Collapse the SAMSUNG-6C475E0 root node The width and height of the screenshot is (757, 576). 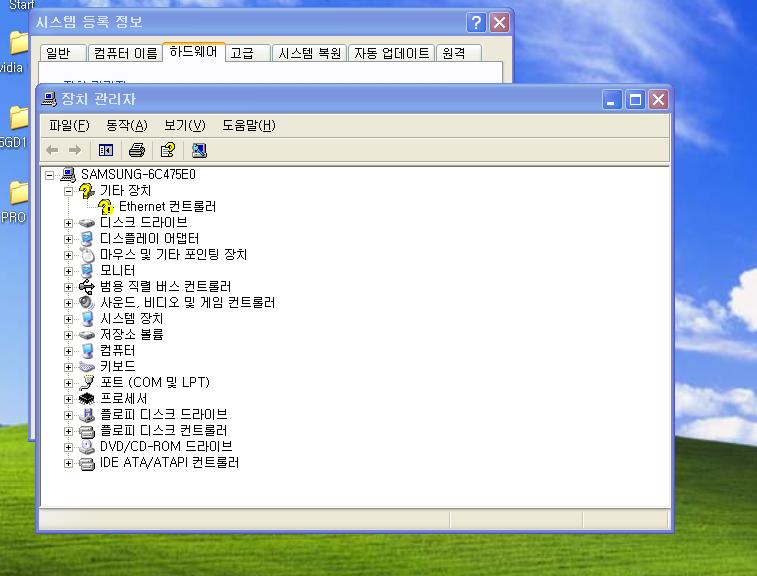[49, 175]
